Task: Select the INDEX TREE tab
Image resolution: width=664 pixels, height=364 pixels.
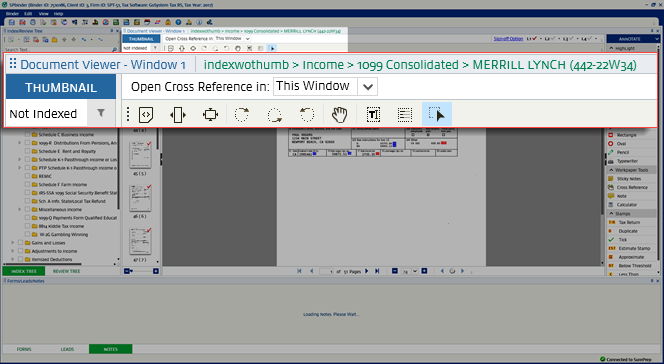Action: click(x=24, y=271)
